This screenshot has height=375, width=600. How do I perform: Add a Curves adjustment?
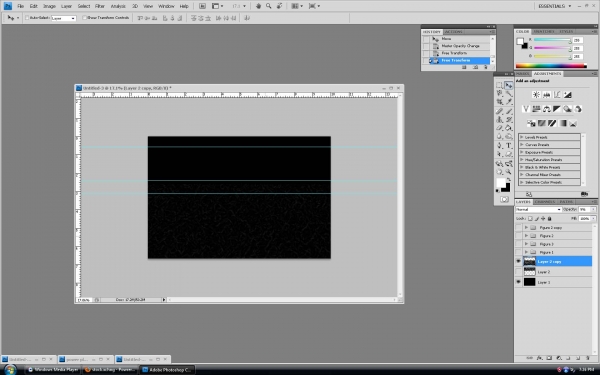(557, 95)
